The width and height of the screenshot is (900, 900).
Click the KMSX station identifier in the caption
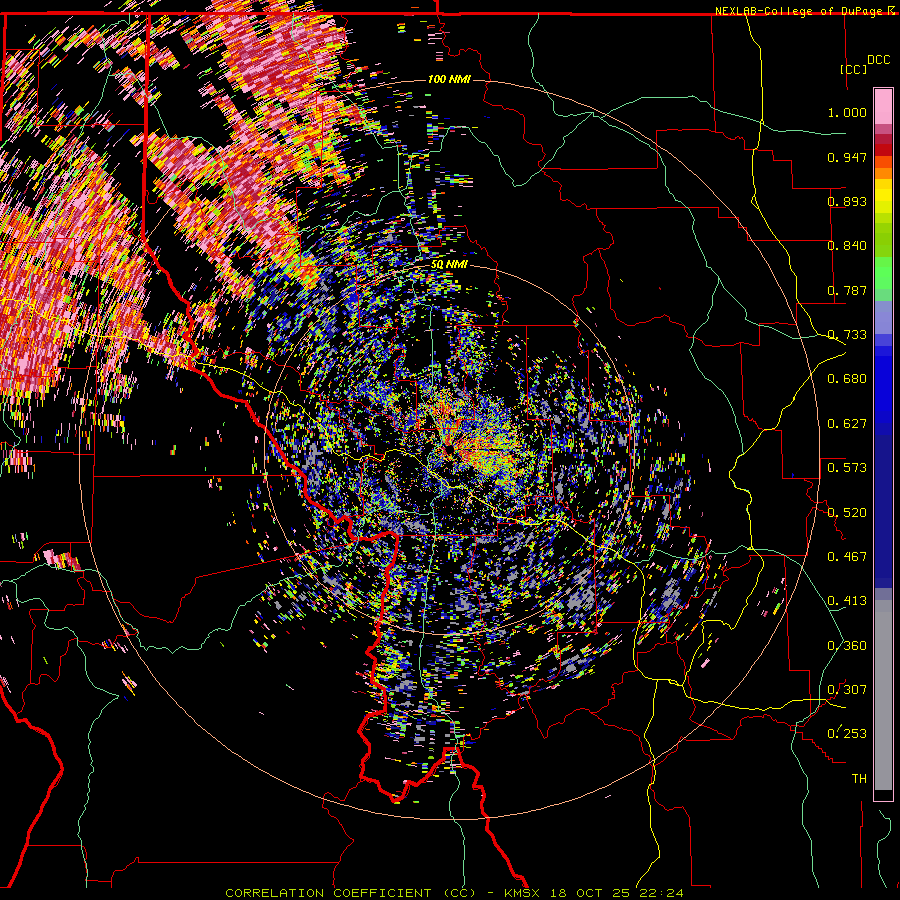522,893
